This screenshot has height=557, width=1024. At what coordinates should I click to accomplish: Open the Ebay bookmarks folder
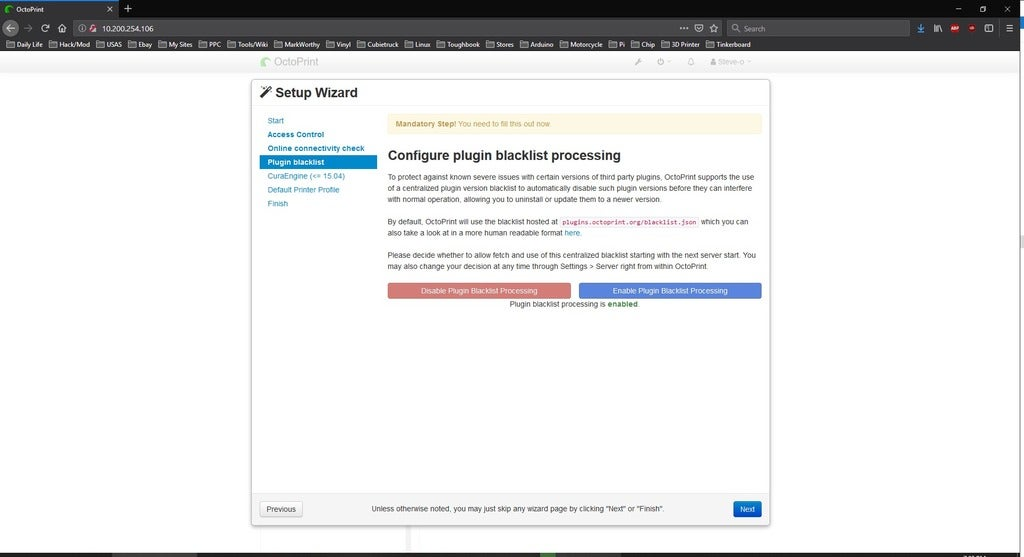pos(140,44)
